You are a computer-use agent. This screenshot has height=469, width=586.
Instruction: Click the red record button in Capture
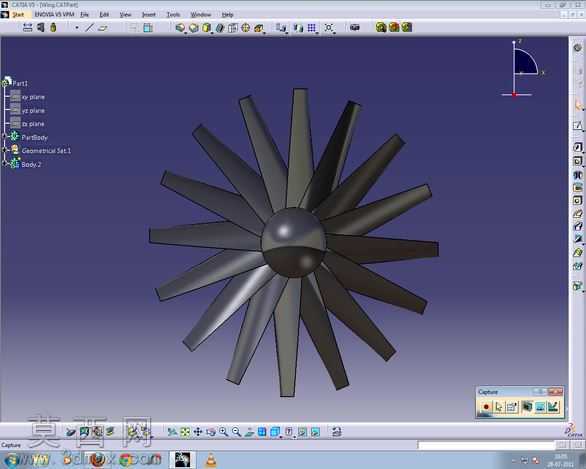(x=486, y=407)
